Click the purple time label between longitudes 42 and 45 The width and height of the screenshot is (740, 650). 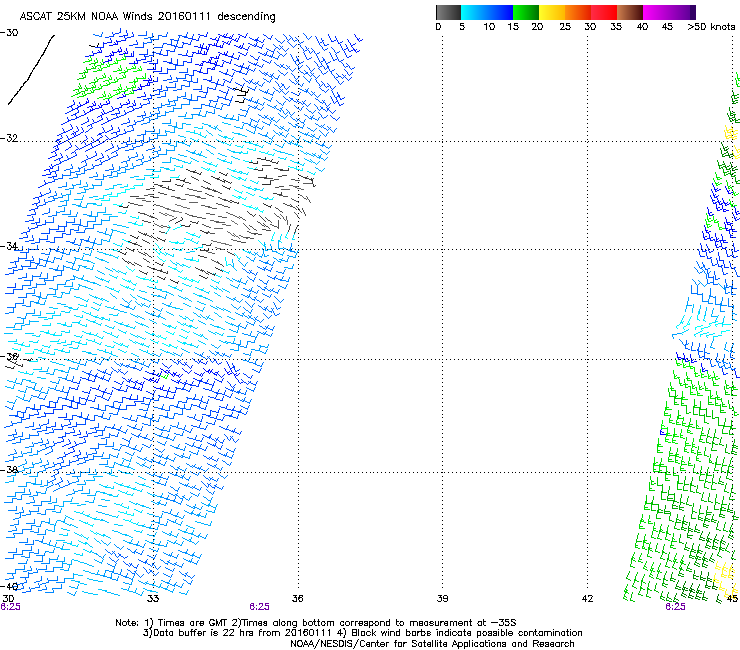pos(675,607)
